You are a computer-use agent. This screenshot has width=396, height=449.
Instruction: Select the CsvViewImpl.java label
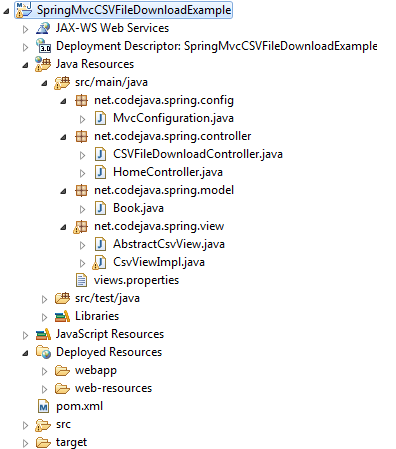pyautogui.click(x=159, y=262)
